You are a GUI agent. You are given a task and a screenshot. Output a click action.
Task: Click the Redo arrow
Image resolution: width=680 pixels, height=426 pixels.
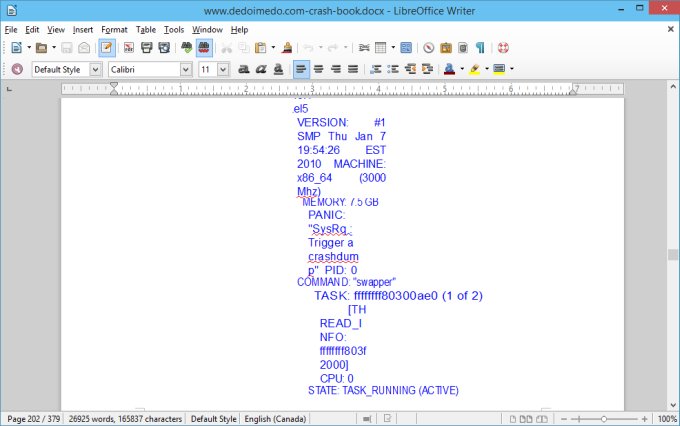[333, 48]
